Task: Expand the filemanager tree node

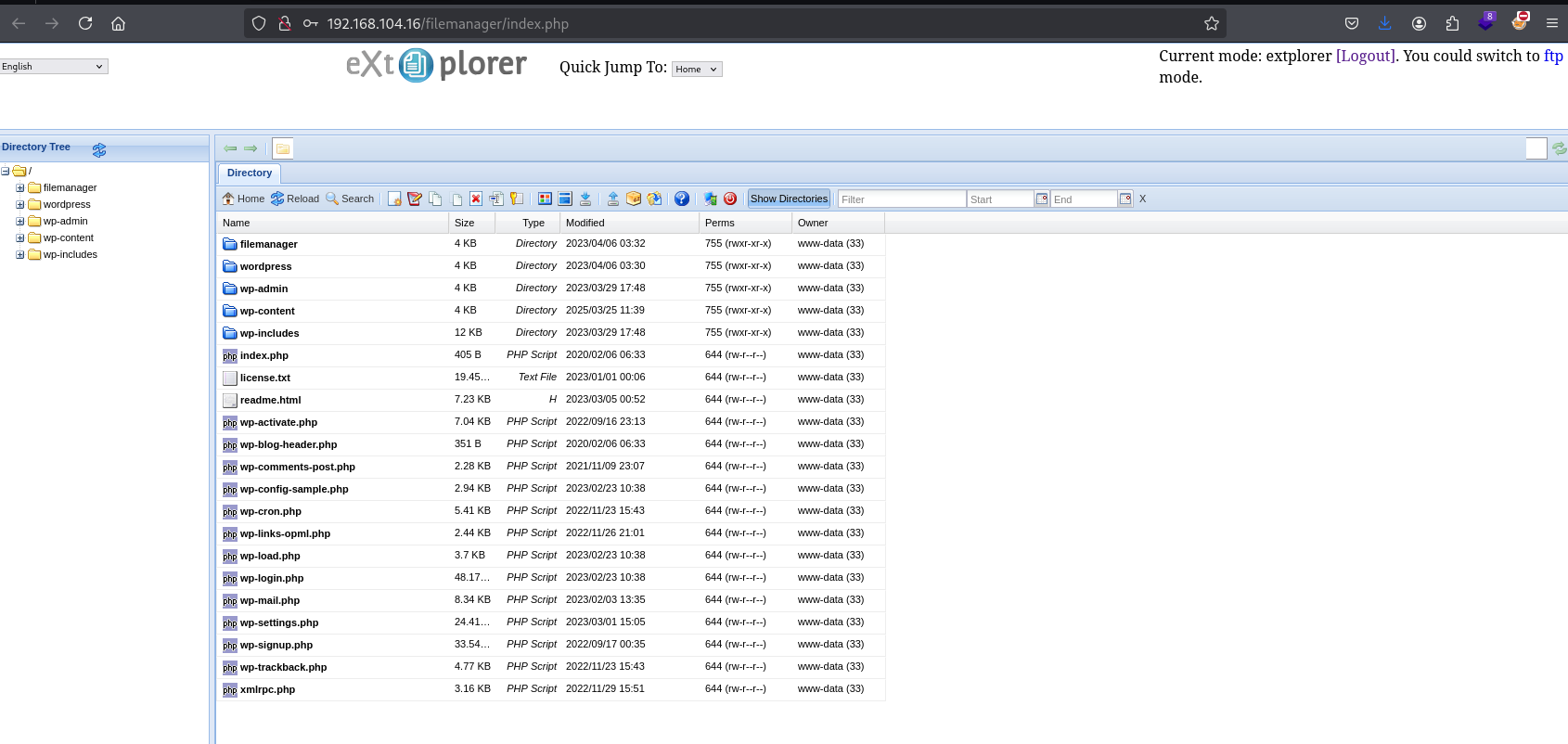Action: coord(20,187)
